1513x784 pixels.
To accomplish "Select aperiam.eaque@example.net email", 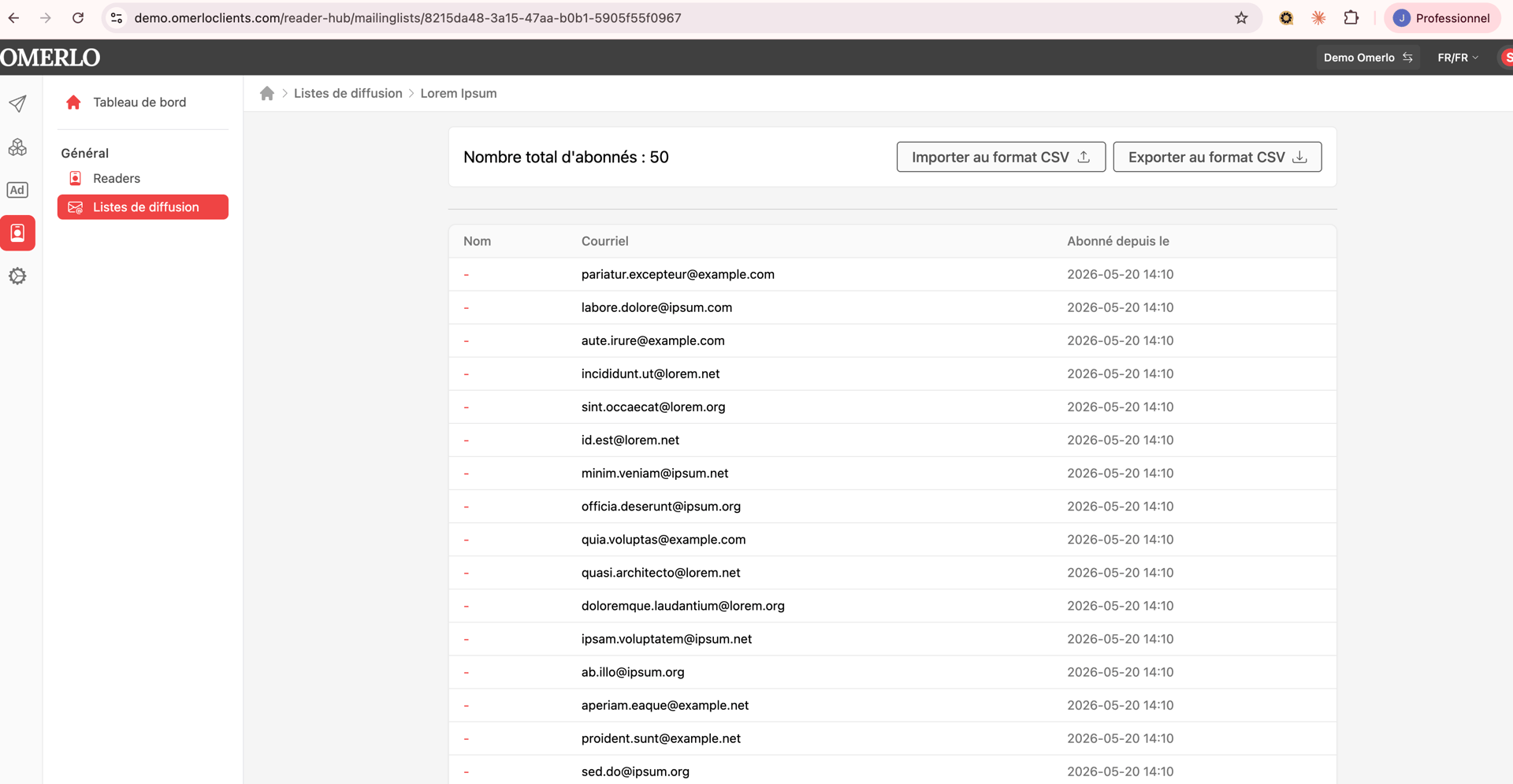I will tap(664, 704).
